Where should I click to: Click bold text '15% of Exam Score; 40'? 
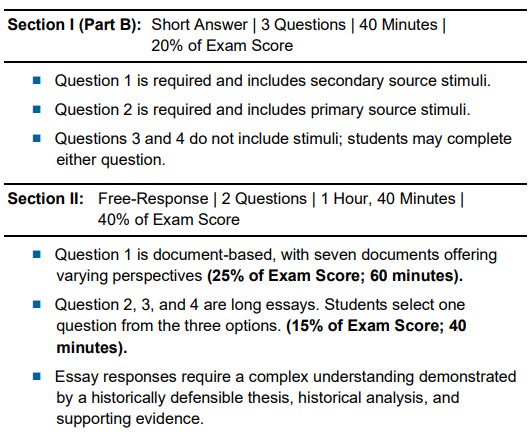(378, 326)
